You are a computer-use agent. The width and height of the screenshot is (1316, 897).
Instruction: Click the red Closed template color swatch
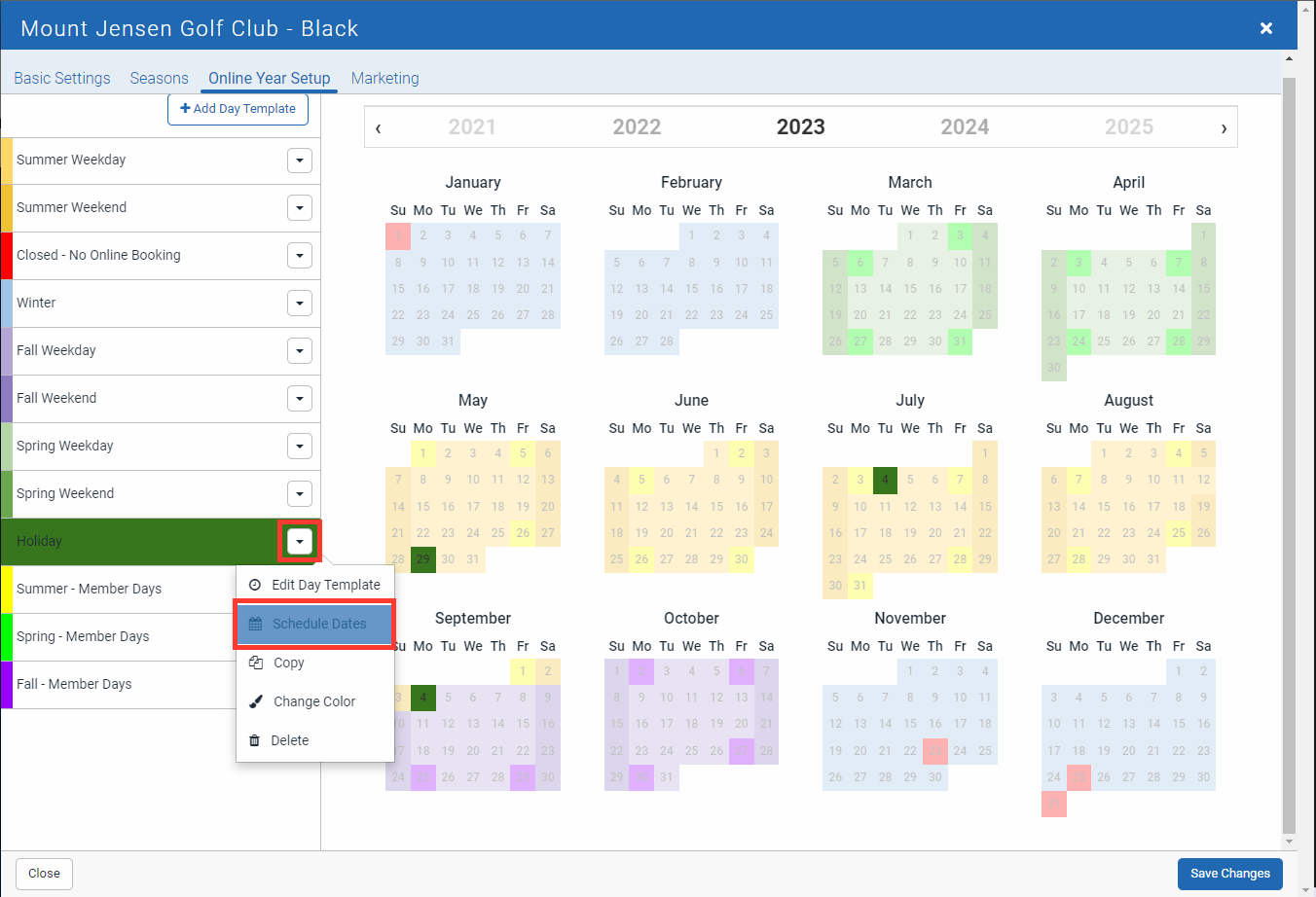coord(7,256)
